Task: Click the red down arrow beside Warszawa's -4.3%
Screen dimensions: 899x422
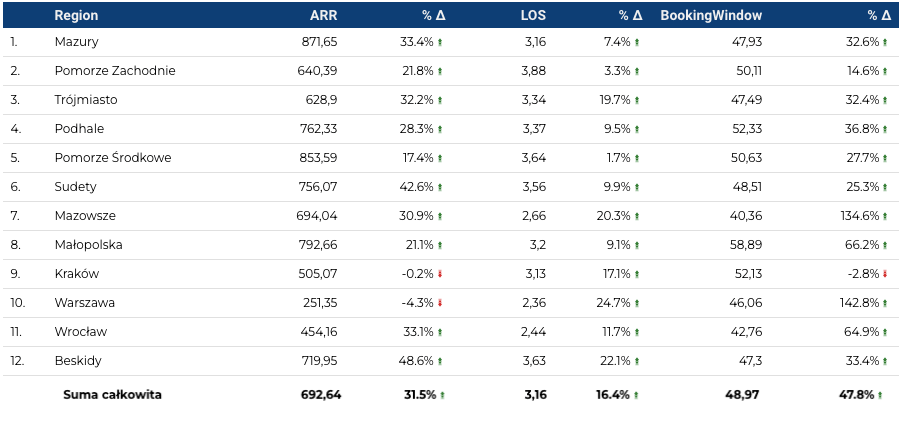Action: [440, 303]
